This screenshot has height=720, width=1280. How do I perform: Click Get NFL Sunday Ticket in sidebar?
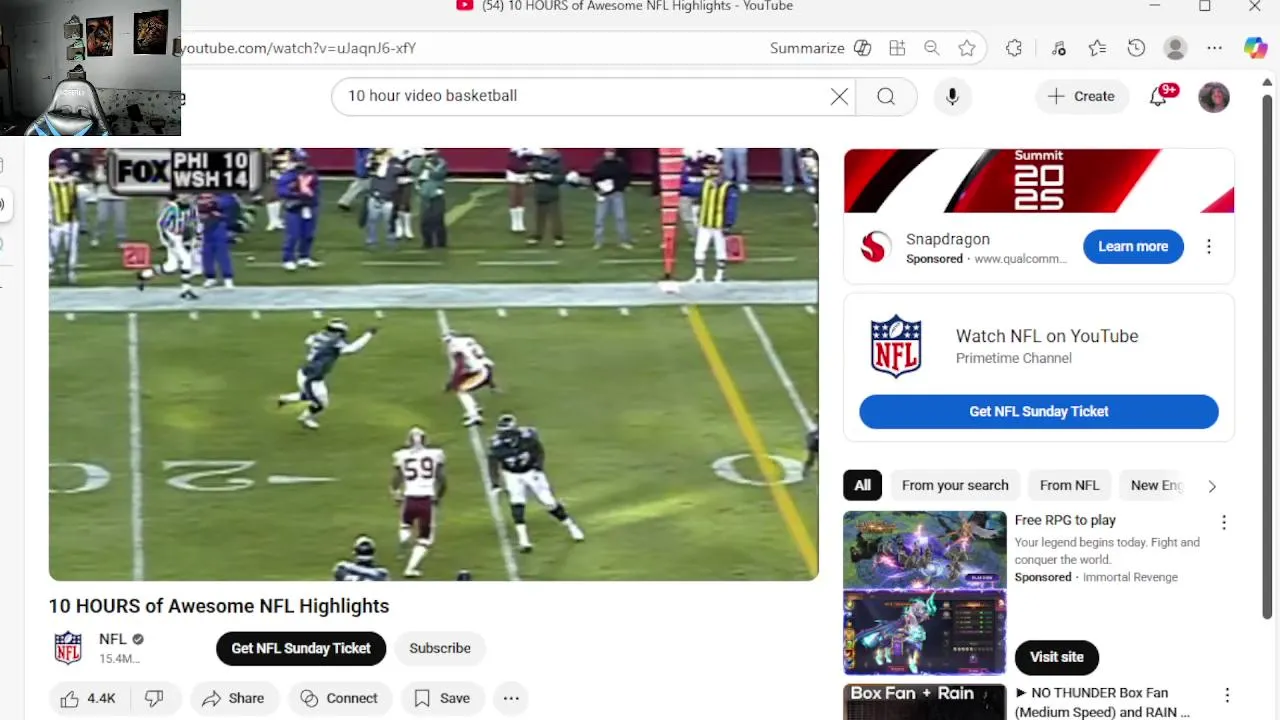coord(1039,411)
